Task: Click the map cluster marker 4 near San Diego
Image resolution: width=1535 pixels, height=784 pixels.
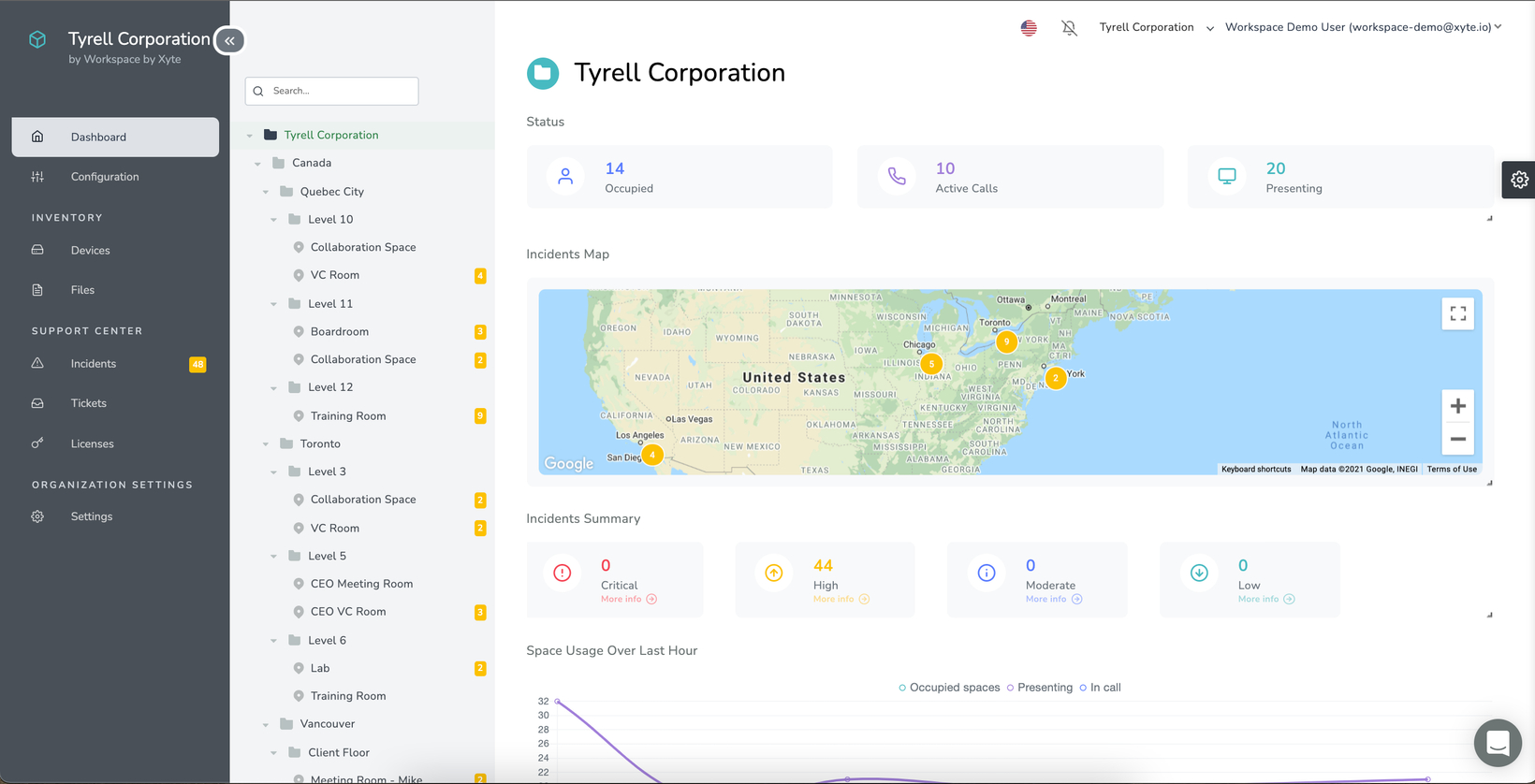Action: click(652, 455)
